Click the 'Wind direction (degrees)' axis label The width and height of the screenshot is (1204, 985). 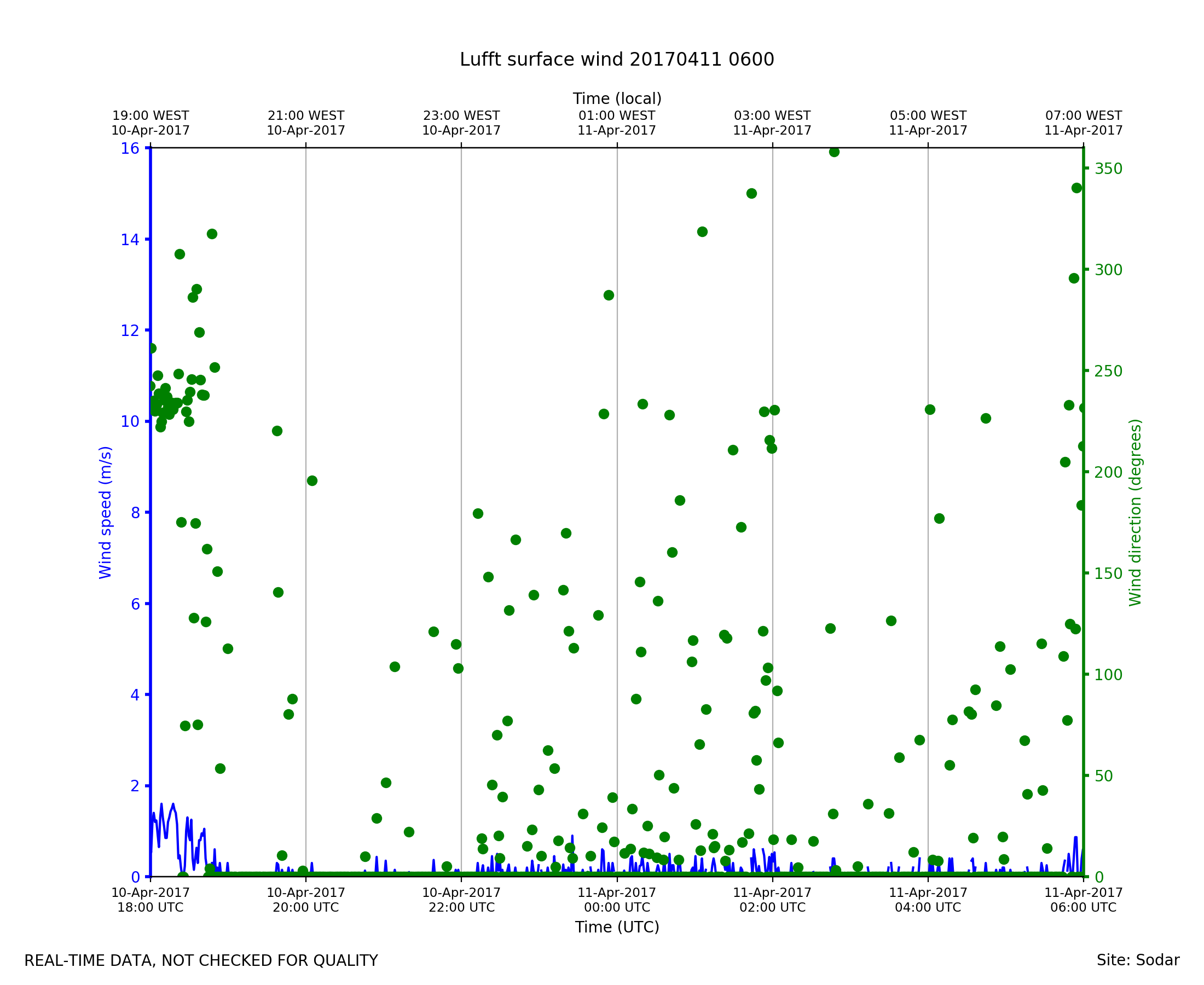pyautogui.click(x=1135, y=512)
